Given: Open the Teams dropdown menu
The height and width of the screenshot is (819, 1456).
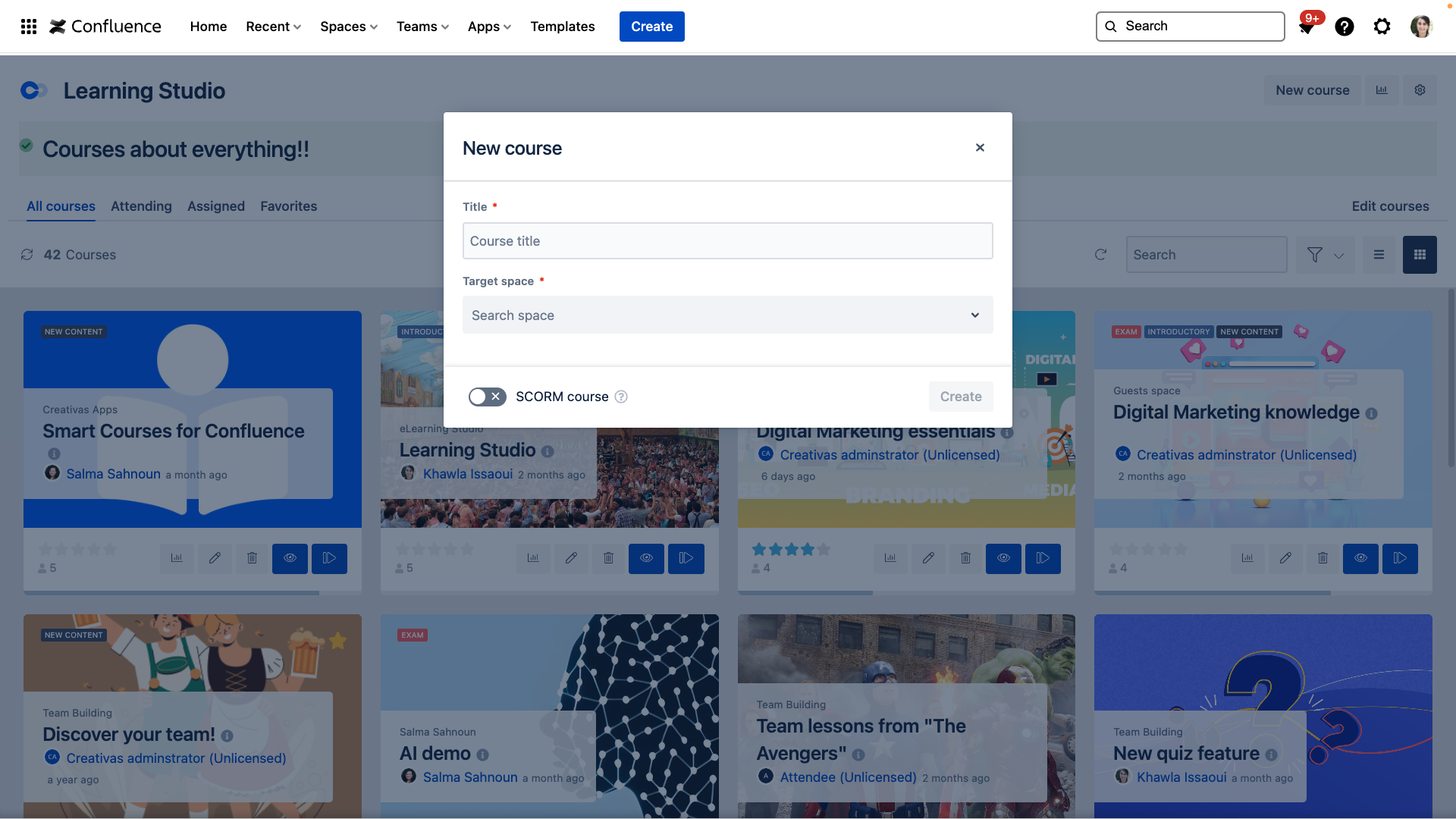Looking at the screenshot, I should click(423, 27).
